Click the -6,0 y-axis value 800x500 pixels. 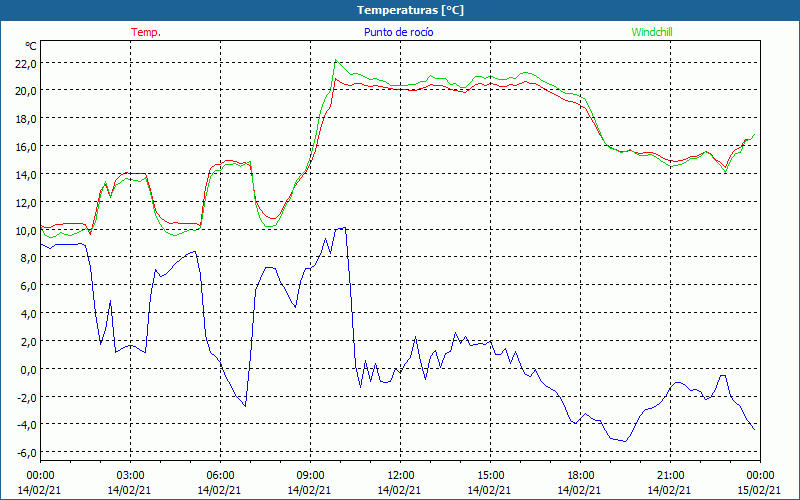[27, 453]
